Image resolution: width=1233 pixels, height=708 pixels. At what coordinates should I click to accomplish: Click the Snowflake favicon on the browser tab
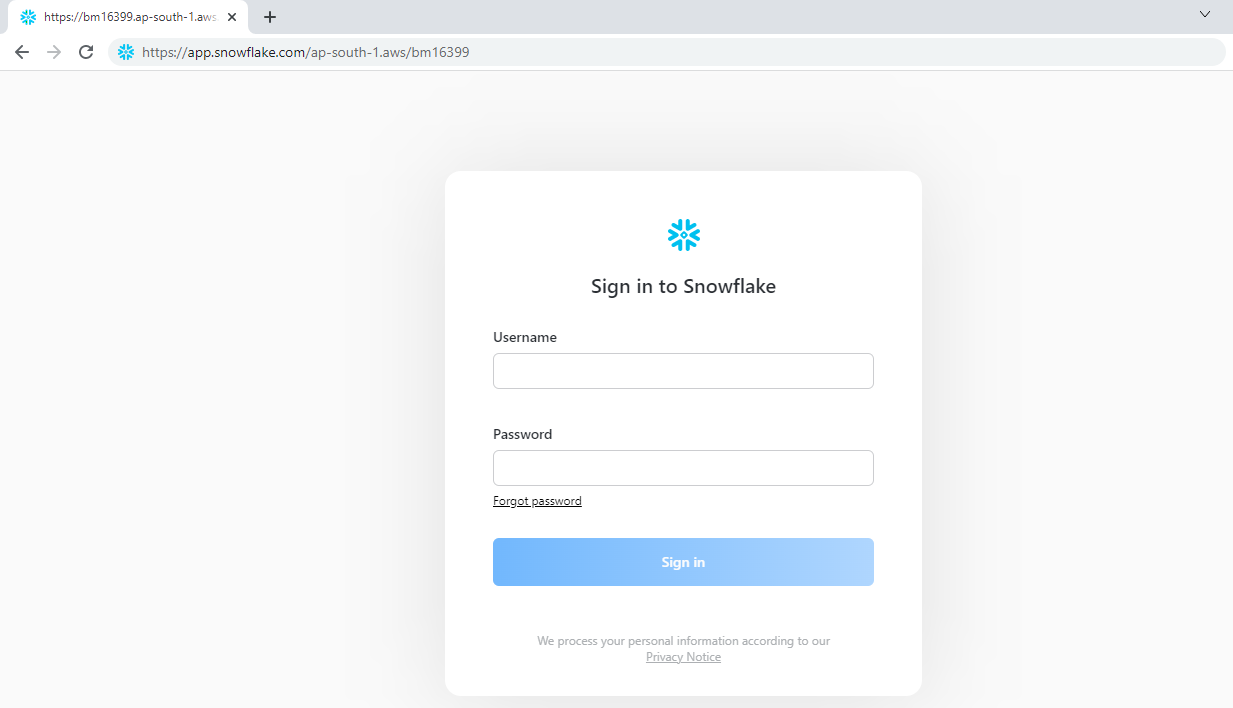point(28,17)
